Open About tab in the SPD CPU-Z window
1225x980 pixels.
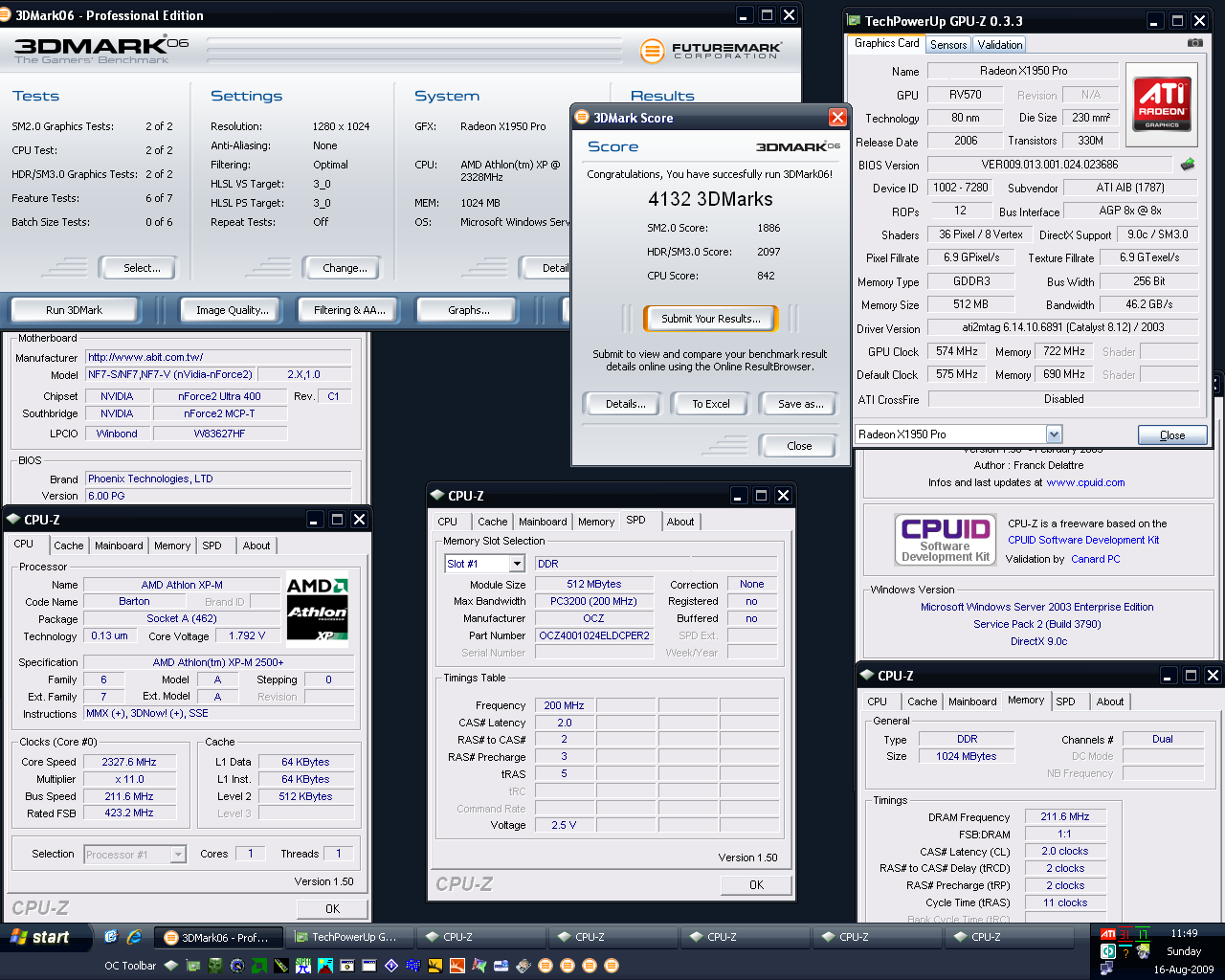(x=680, y=522)
